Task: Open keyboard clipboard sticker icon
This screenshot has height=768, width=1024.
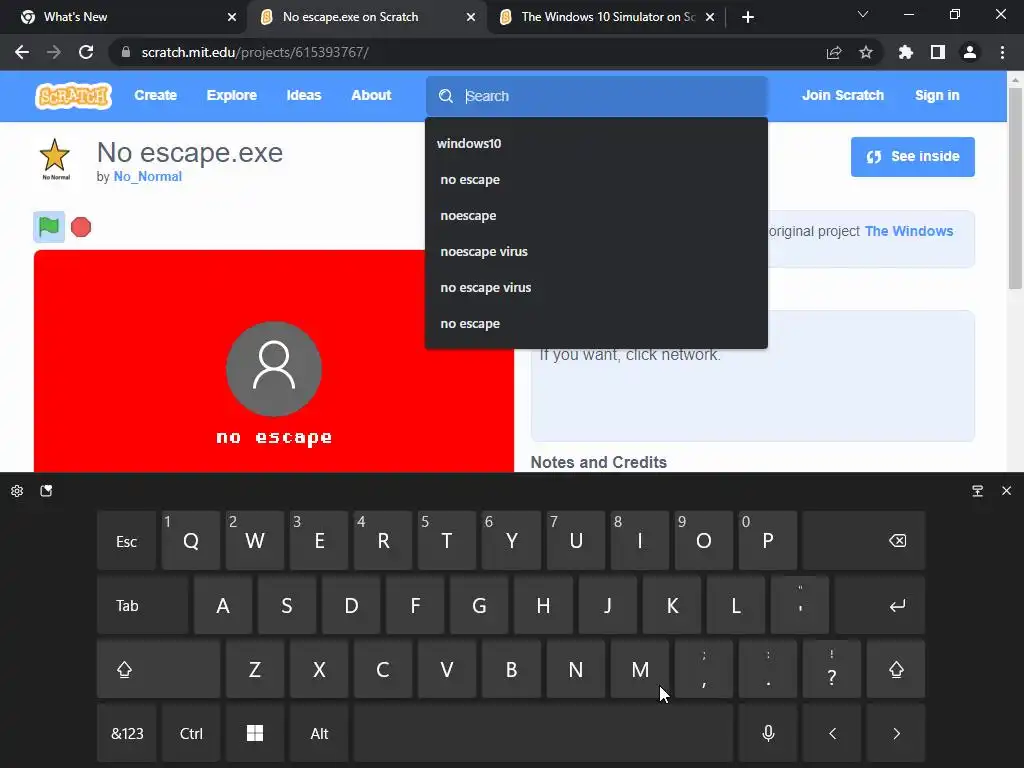Action: (46, 490)
